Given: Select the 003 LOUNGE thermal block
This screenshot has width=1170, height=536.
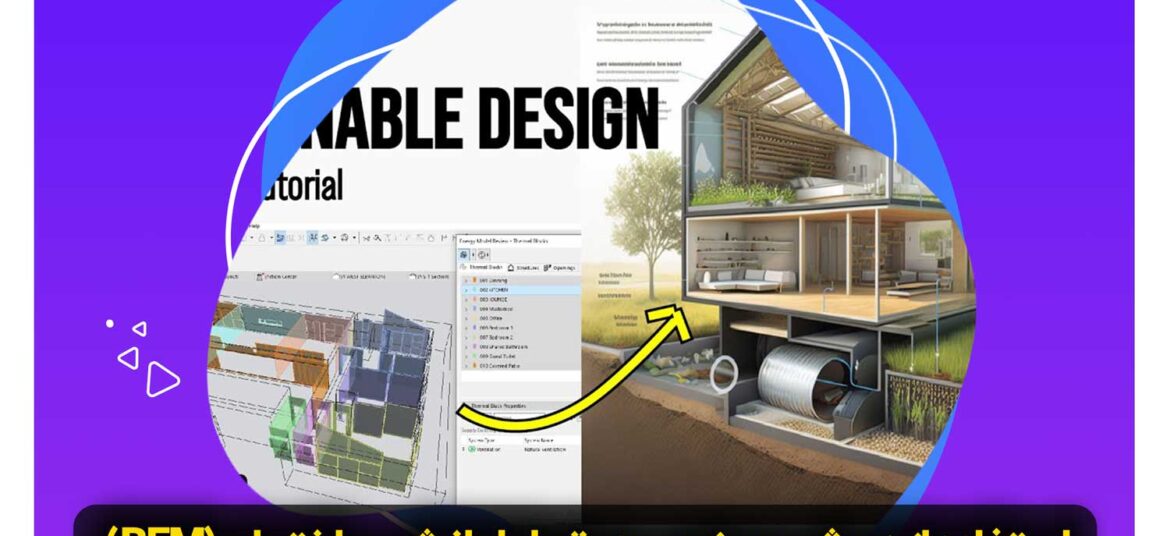Looking at the screenshot, I should point(521,299).
